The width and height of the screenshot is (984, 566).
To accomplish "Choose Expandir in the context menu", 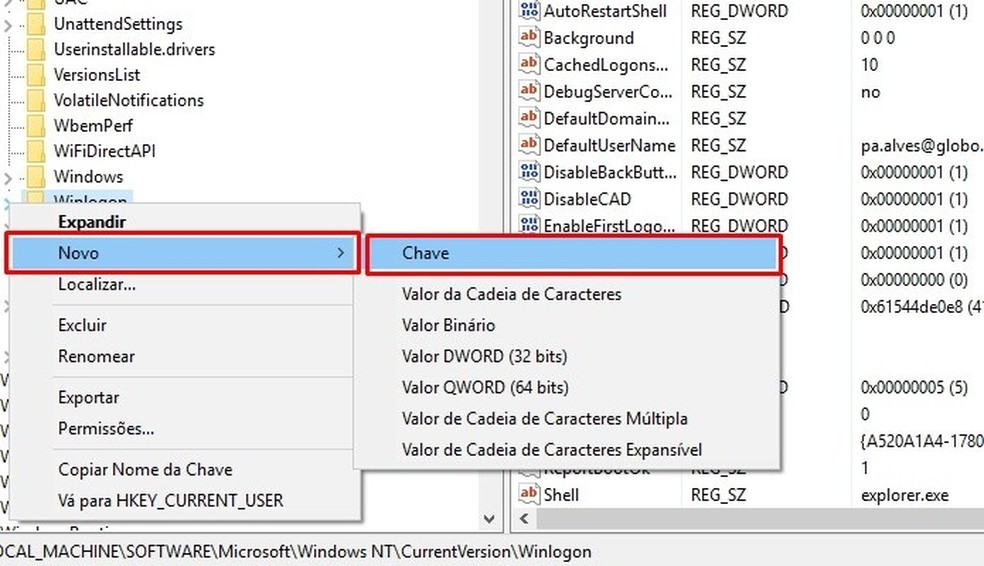I will [92, 222].
